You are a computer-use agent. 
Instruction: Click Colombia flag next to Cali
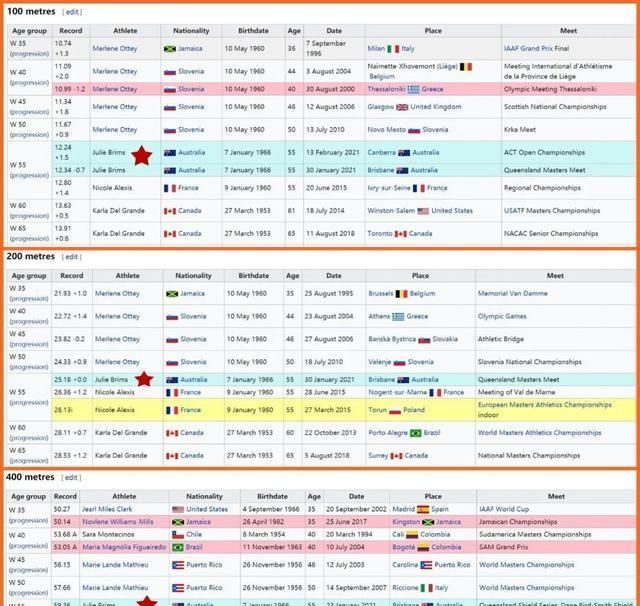pyautogui.click(x=412, y=535)
